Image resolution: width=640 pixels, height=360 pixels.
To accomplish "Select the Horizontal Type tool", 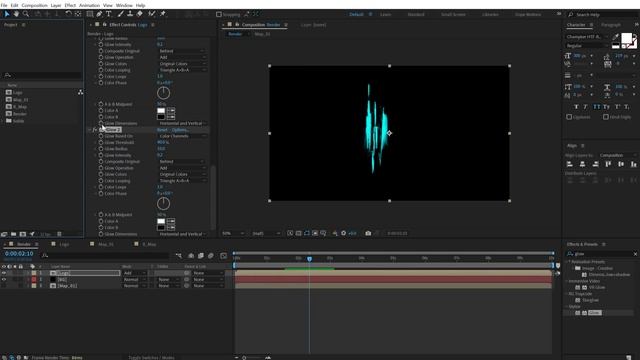I will pyautogui.click(x=109, y=14).
